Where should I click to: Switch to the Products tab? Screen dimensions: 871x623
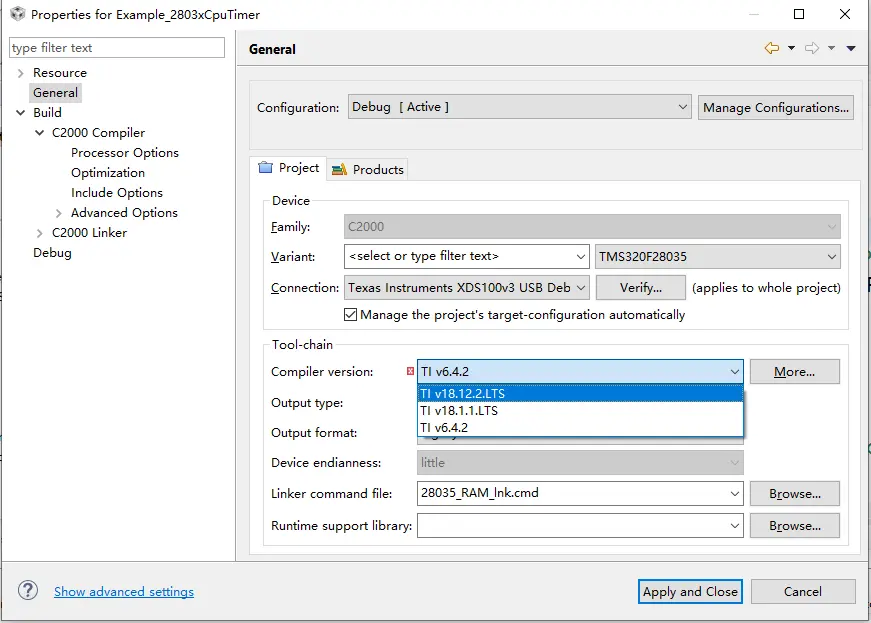click(368, 169)
